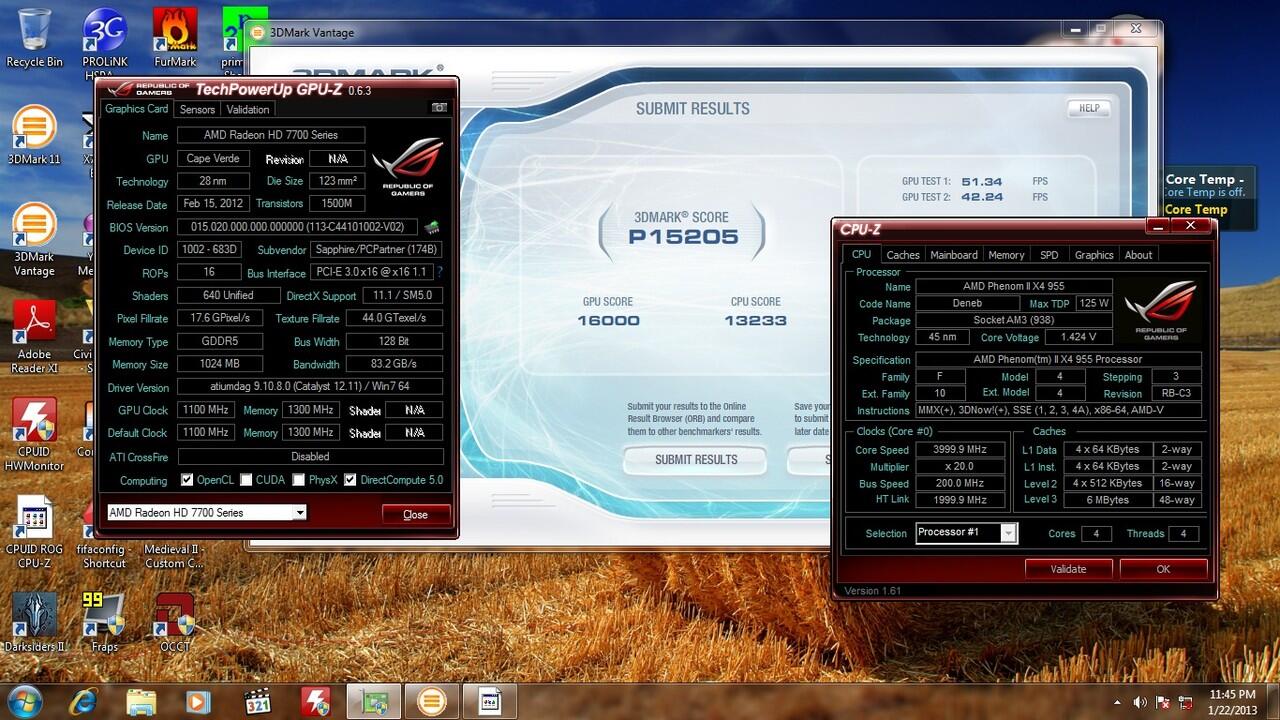Open the 3DMark Vantage desktop shortcut
The image size is (1280, 720).
34,240
